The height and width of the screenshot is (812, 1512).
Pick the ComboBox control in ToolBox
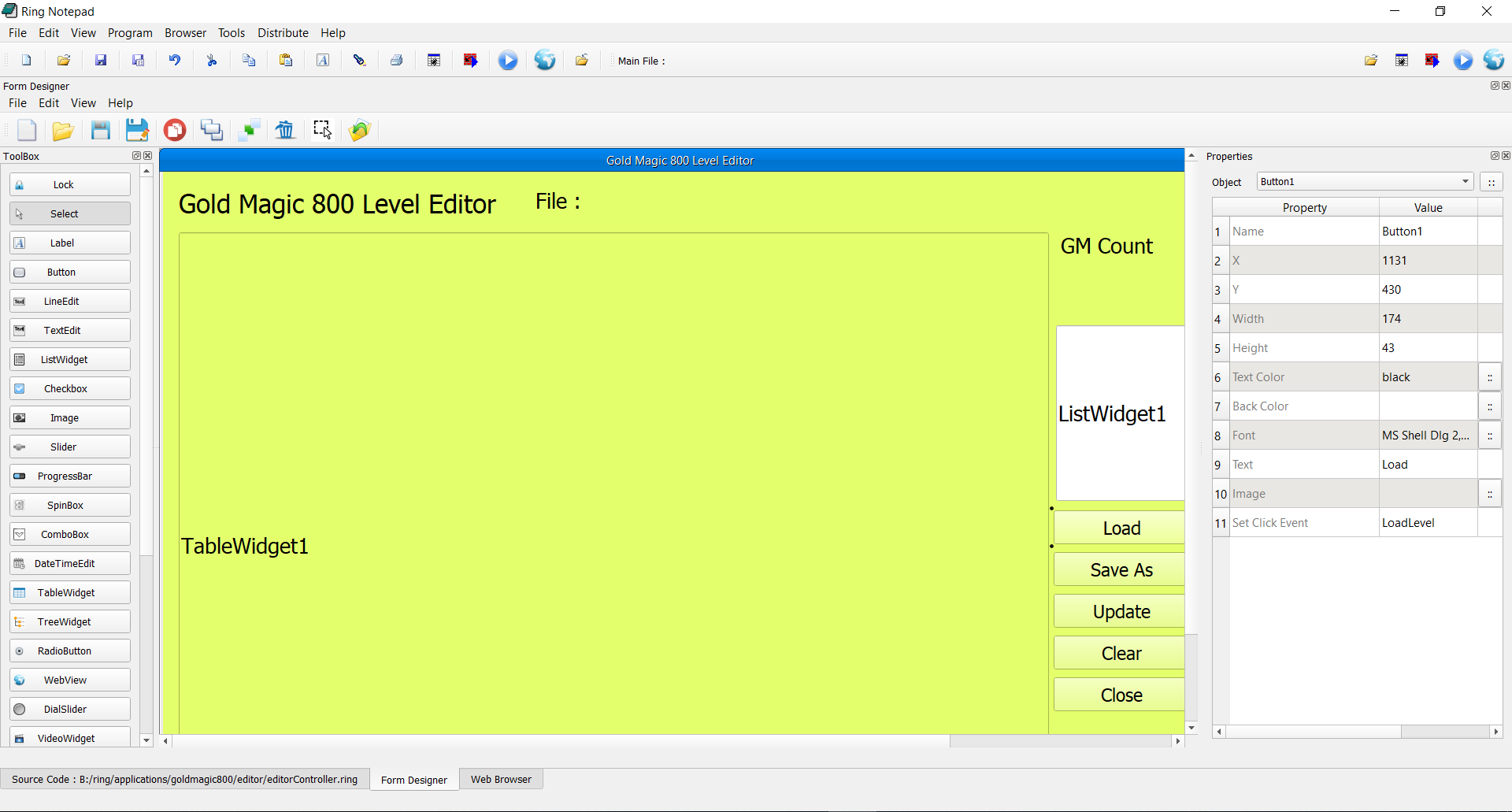click(x=70, y=534)
